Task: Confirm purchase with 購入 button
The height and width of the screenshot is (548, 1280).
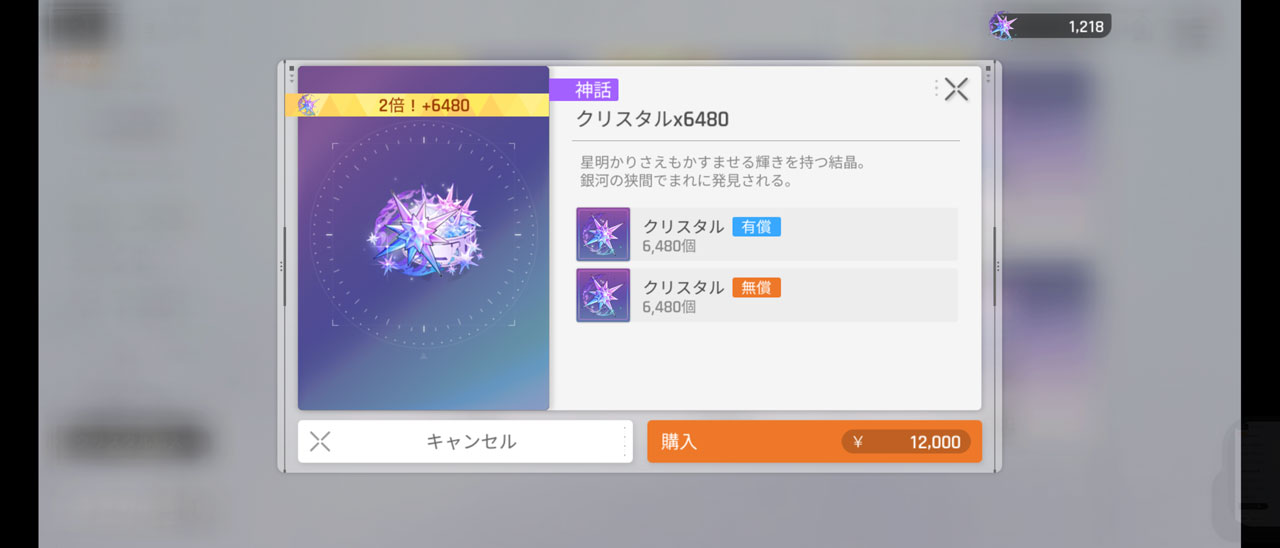Action: (x=814, y=441)
